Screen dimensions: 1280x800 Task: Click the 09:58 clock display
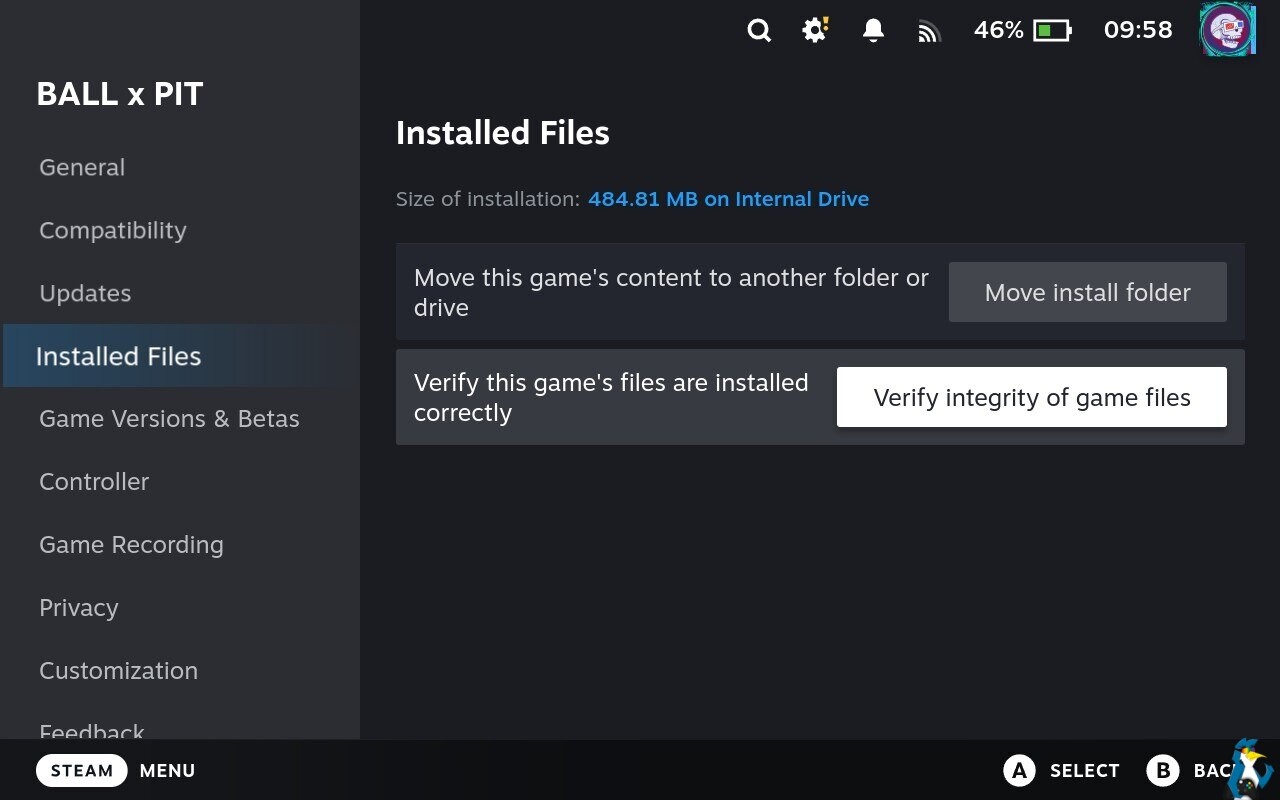1138,30
